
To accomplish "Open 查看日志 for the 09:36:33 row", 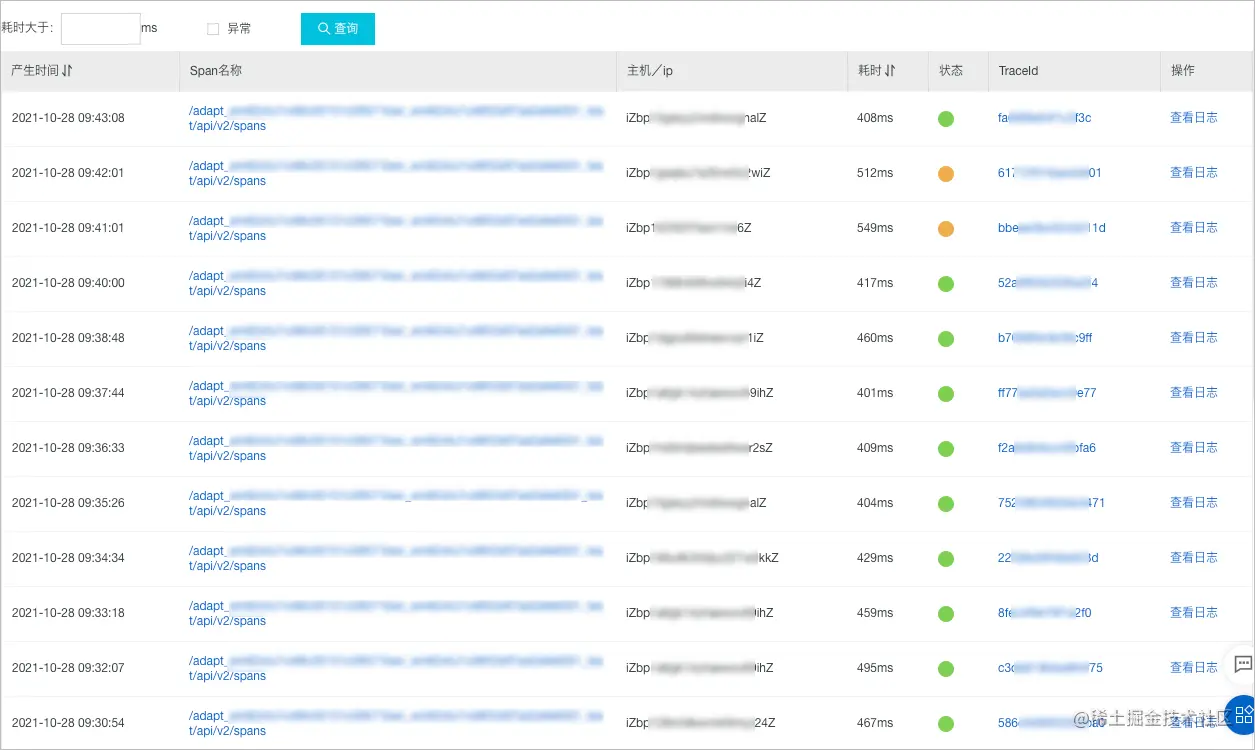I will tap(1194, 448).
